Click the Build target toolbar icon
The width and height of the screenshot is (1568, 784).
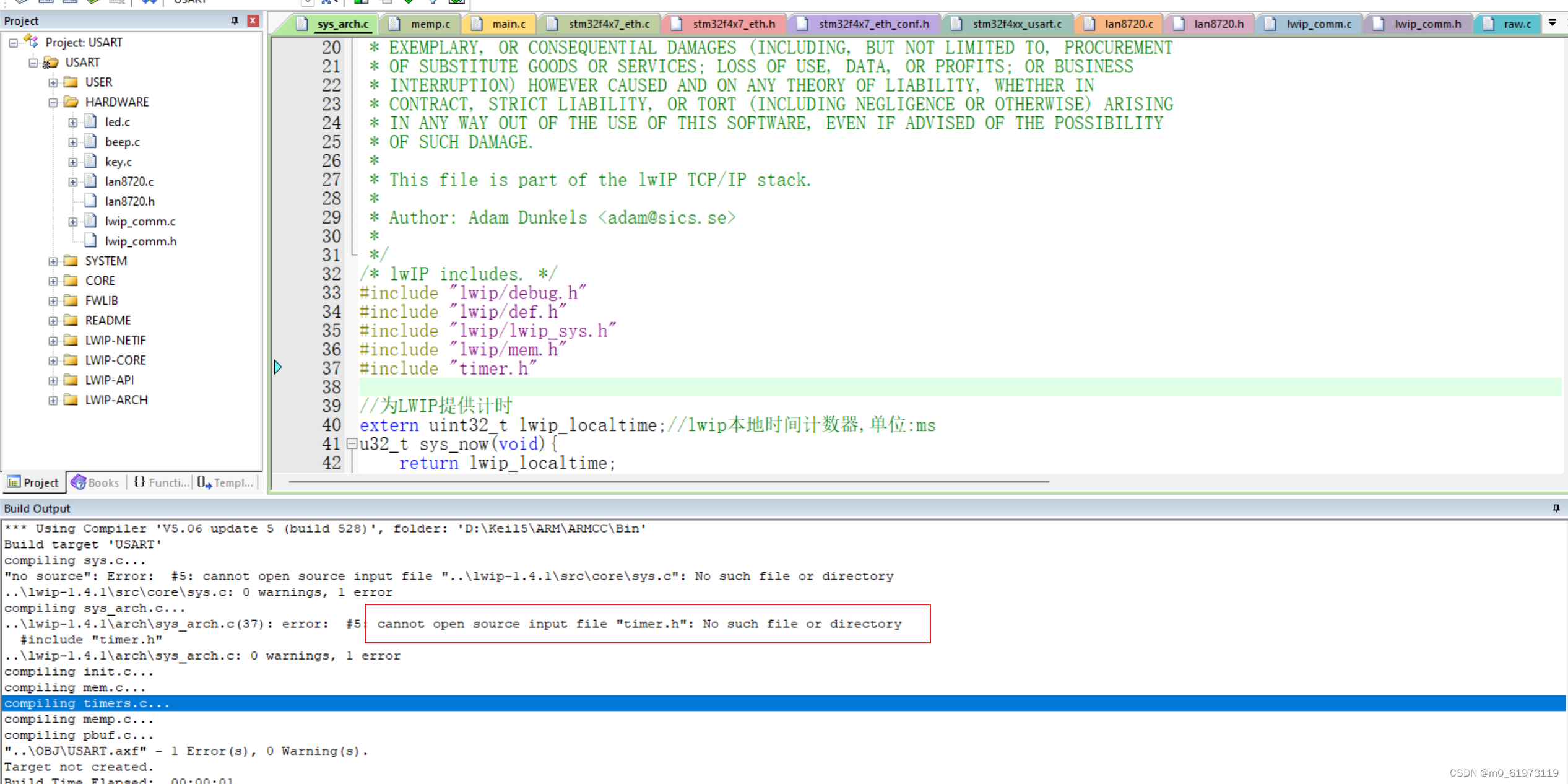tap(46, 2)
